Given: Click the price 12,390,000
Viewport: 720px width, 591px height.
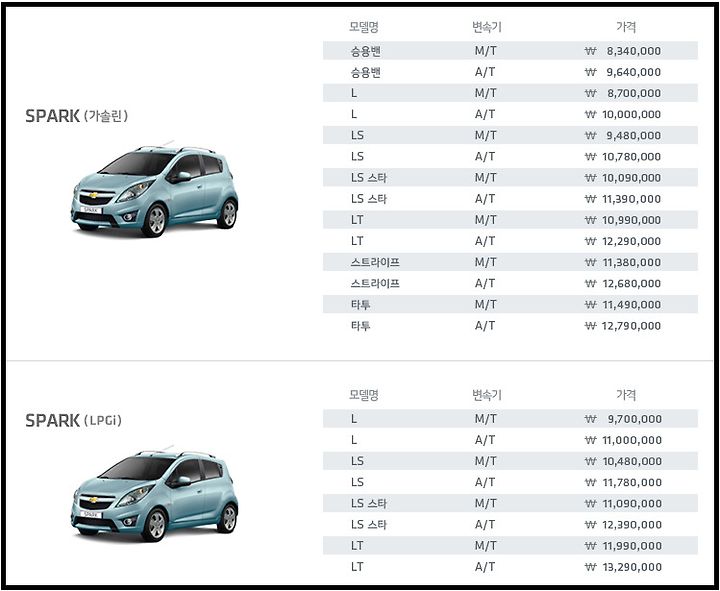Looking at the screenshot, I should click(632, 524).
